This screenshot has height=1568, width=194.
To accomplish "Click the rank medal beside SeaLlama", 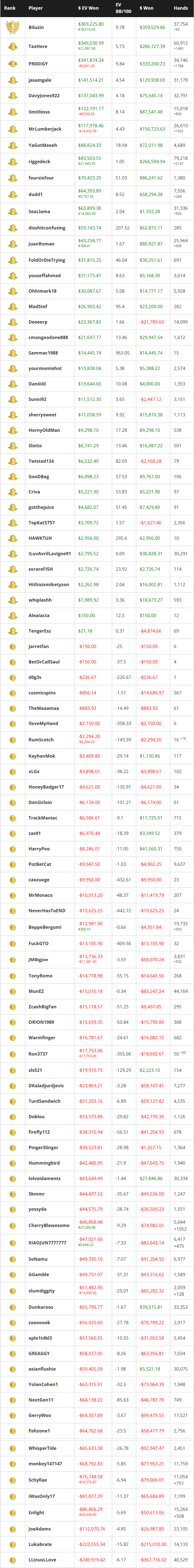I will pyautogui.click(x=12, y=211).
